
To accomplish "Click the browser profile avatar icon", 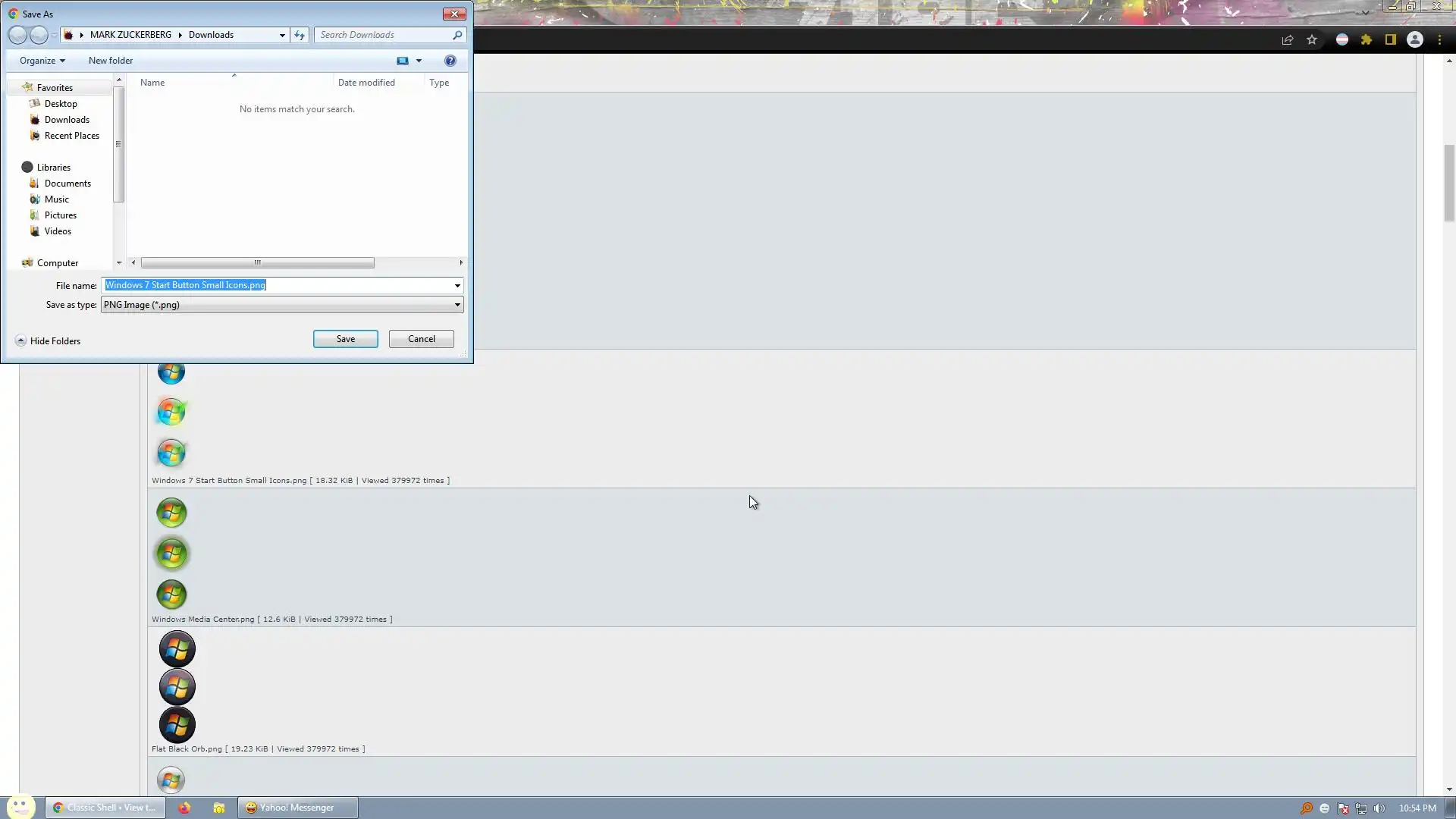I will pyautogui.click(x=1414, y=40).
